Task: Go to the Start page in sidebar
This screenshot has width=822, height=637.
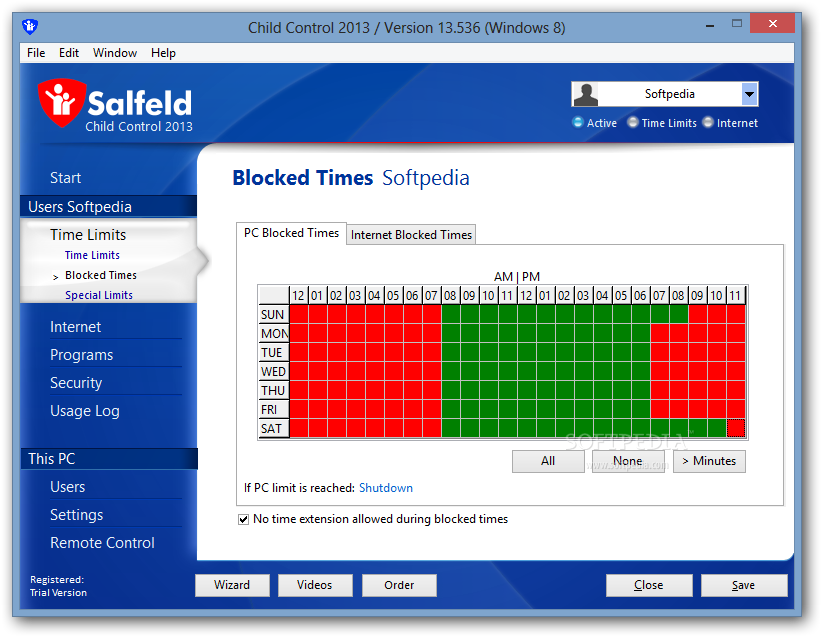Action: pyautogui.click(x=66, y=178)
